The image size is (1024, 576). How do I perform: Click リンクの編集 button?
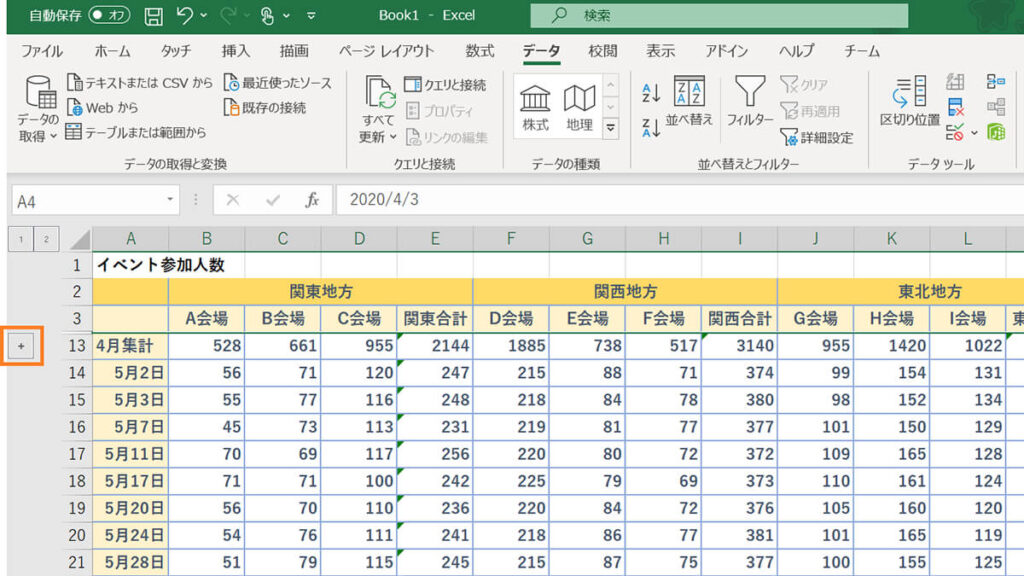pos(446,137)
